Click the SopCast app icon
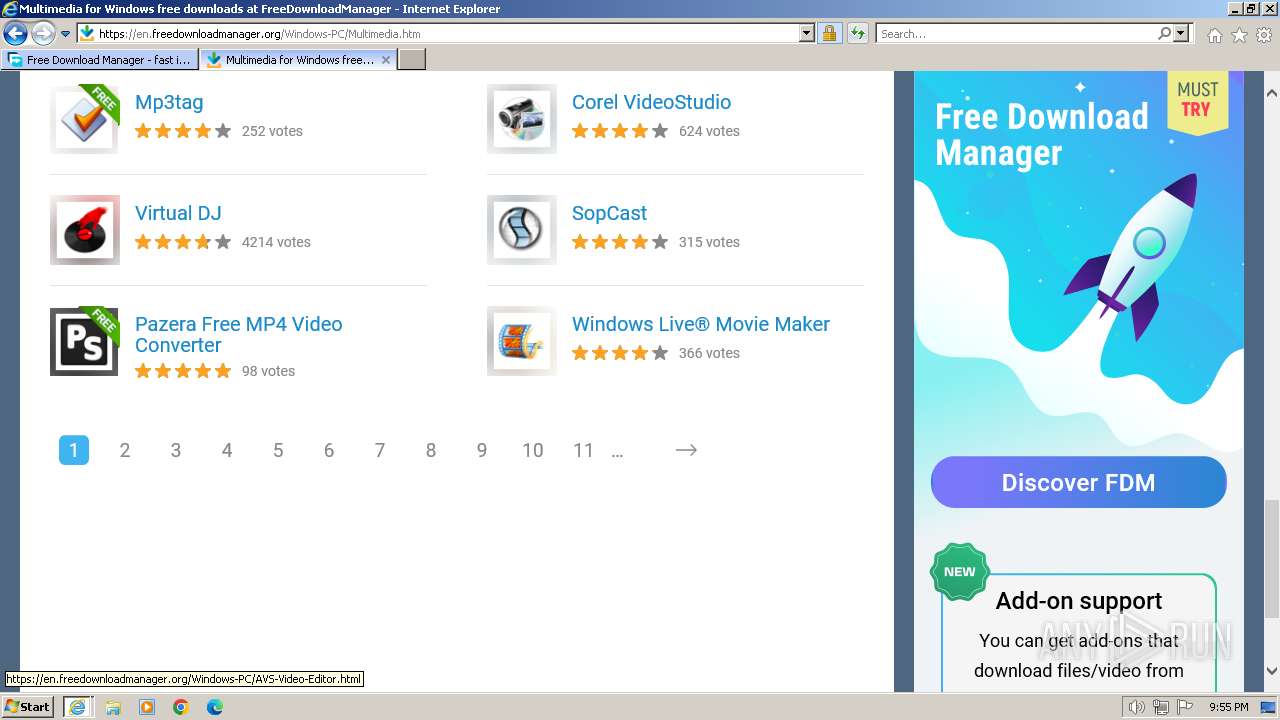1280x720 pixels. [521, 230]
